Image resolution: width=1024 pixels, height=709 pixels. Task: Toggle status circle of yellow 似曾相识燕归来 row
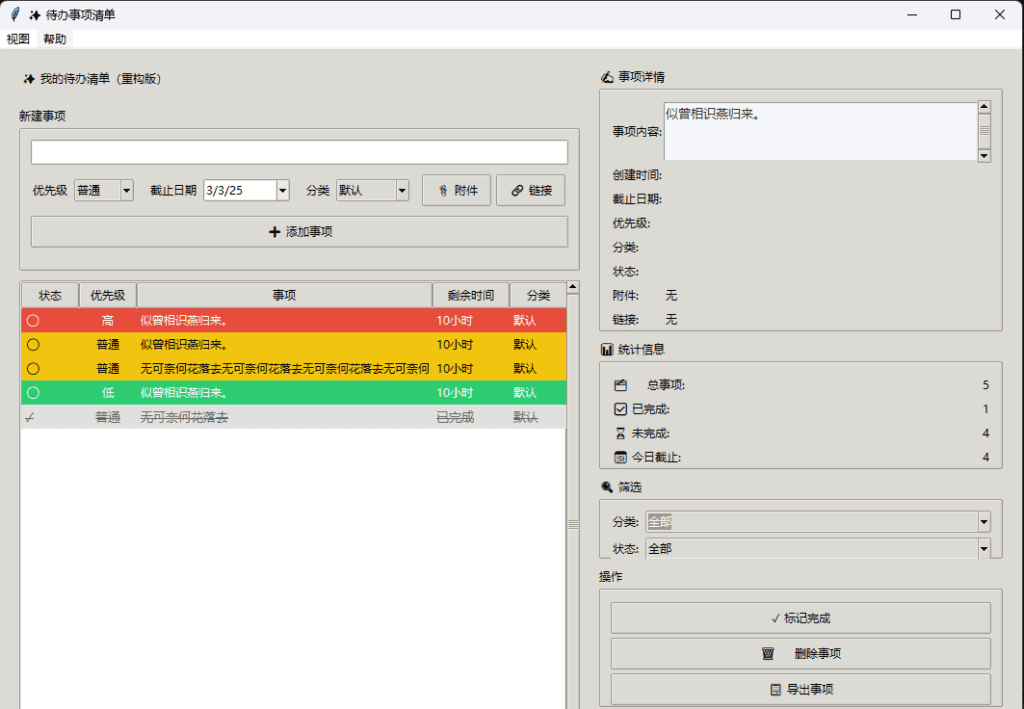click(33, 345)
